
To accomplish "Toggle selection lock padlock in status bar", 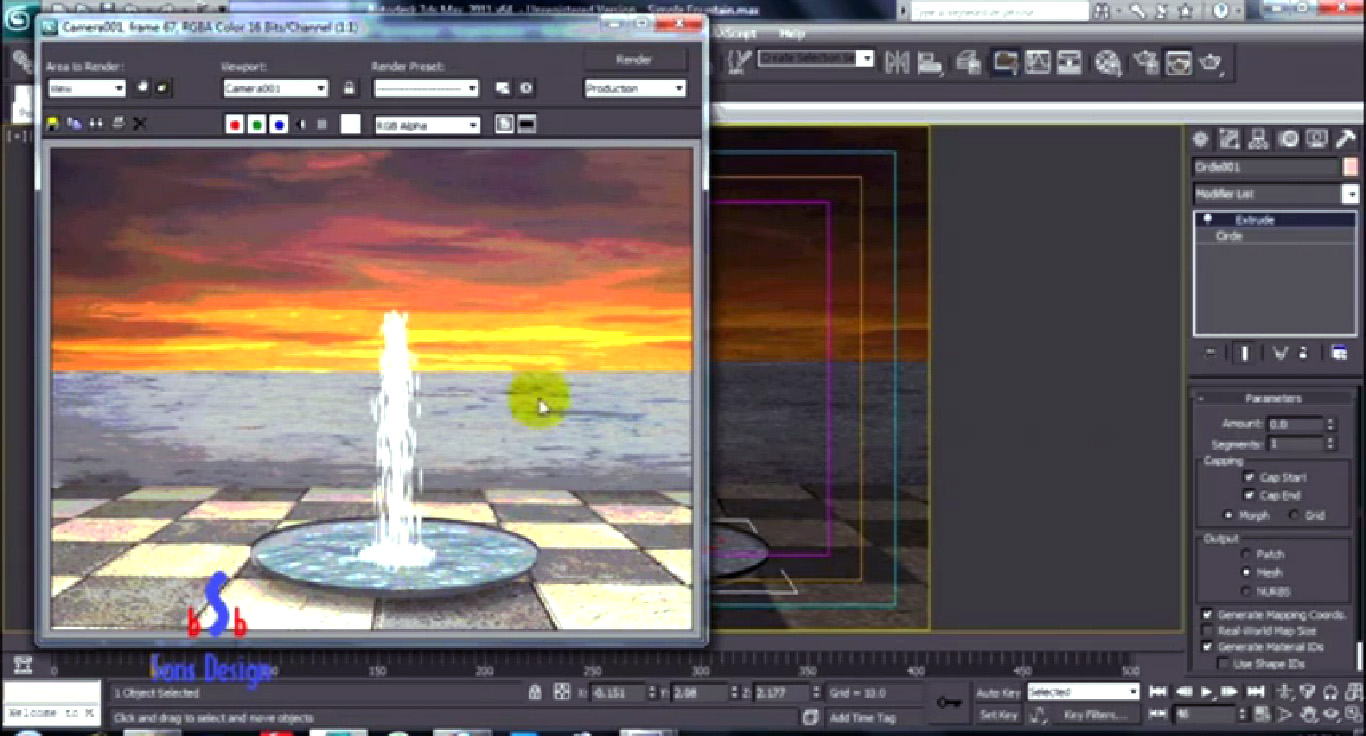I will (535, 692).
